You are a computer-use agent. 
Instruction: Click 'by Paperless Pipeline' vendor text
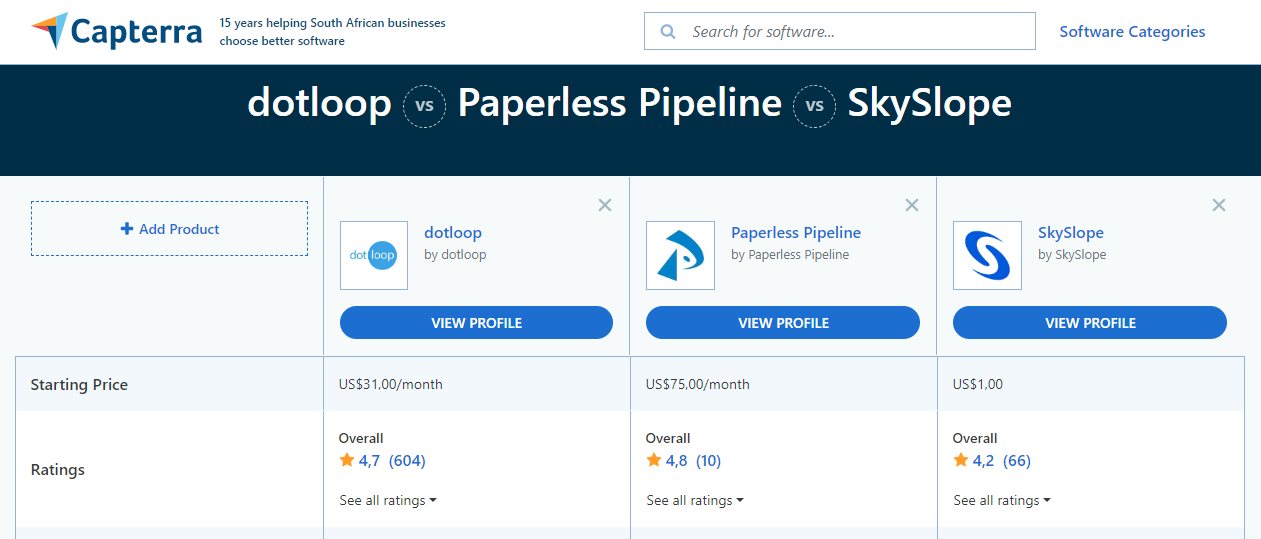(790, 254)
